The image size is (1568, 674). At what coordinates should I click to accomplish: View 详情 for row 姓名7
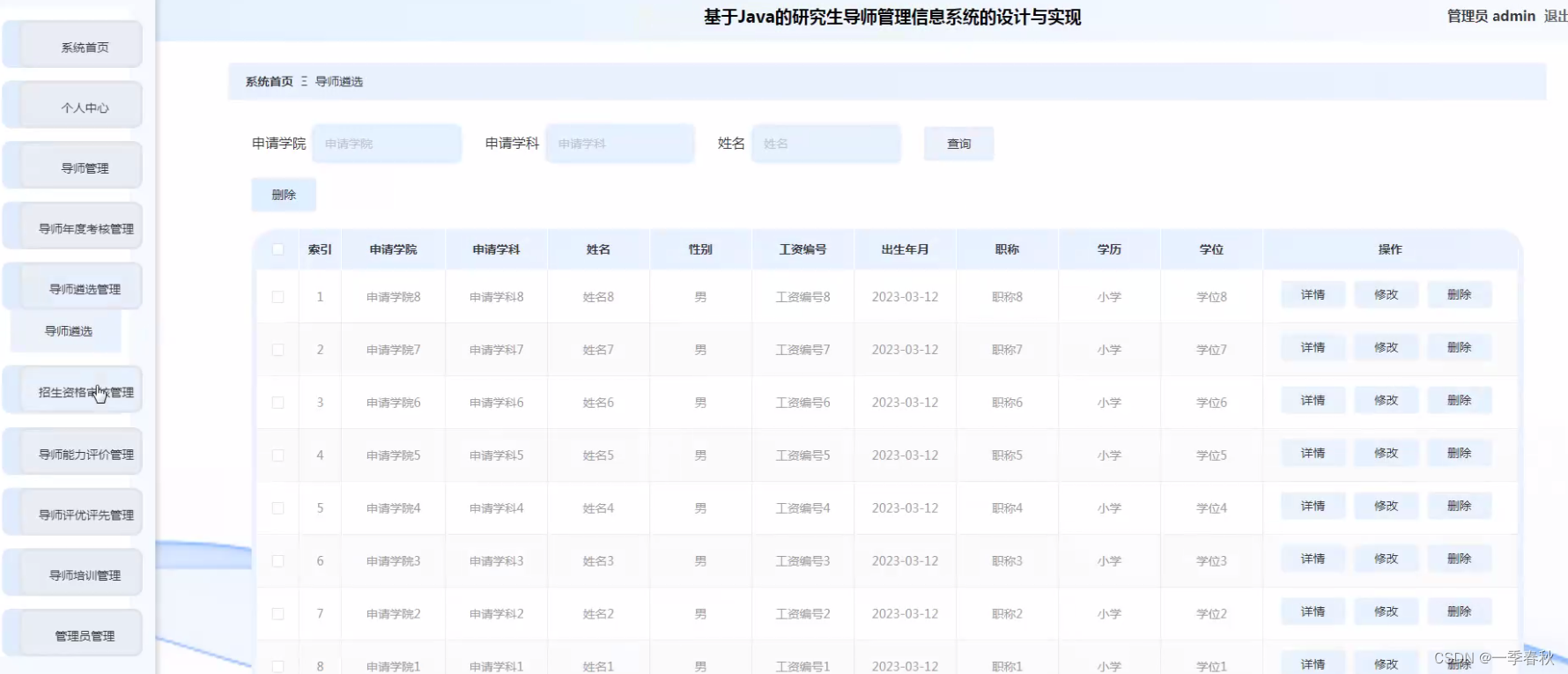[x=1313, y=348]
